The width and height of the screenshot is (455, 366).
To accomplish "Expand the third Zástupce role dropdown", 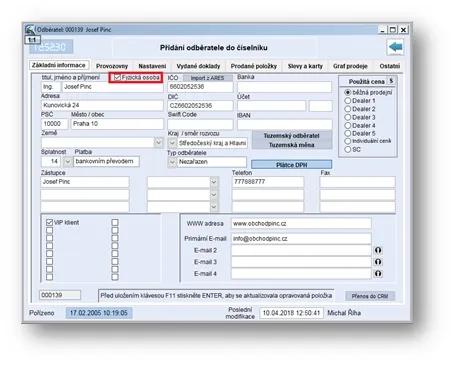I will (214, 207).
